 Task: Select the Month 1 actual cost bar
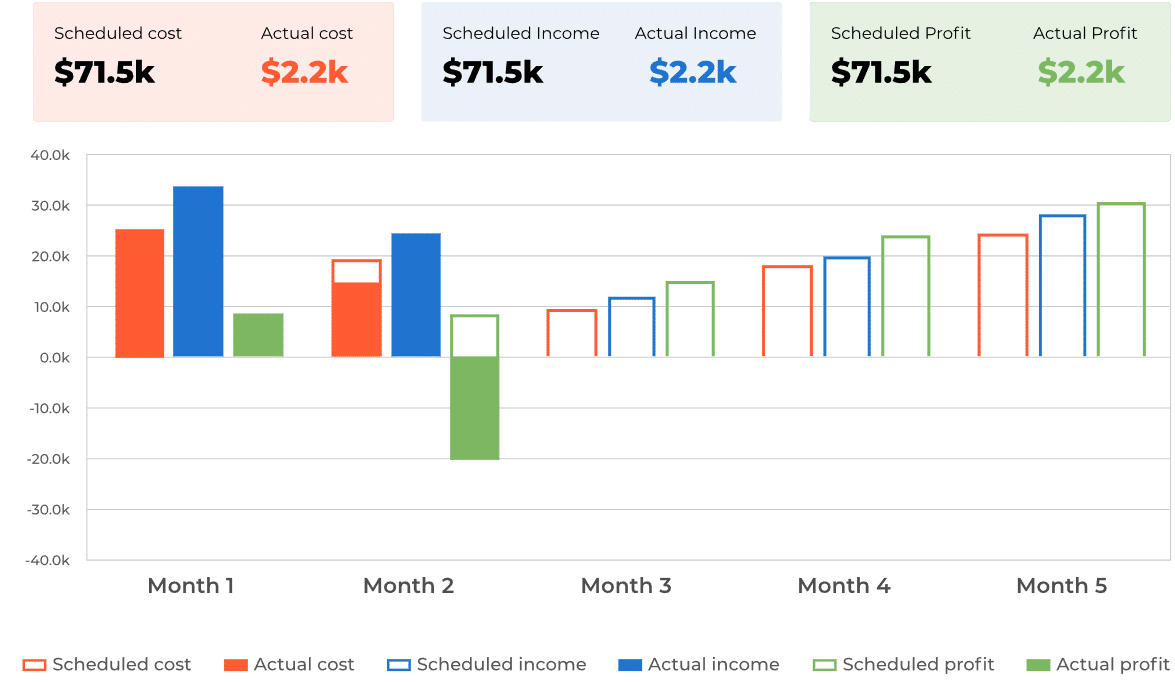click(139, 293)
